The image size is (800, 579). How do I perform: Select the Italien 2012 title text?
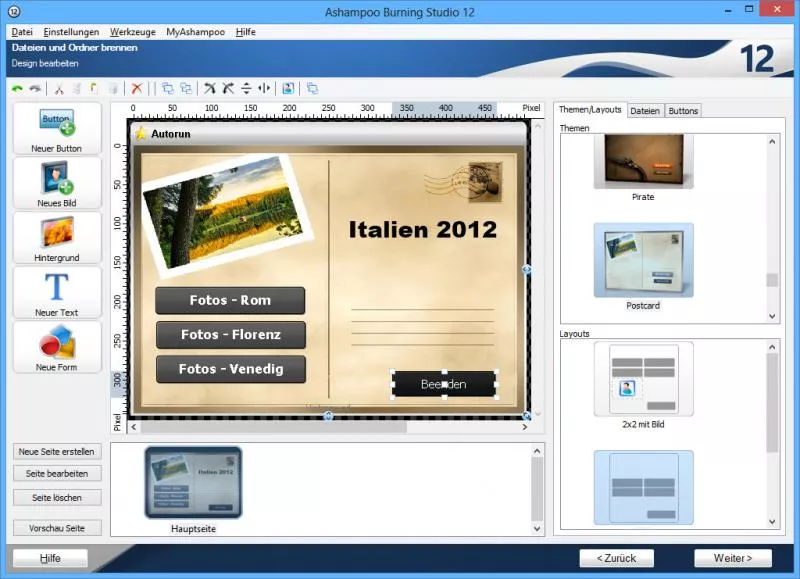422,230
